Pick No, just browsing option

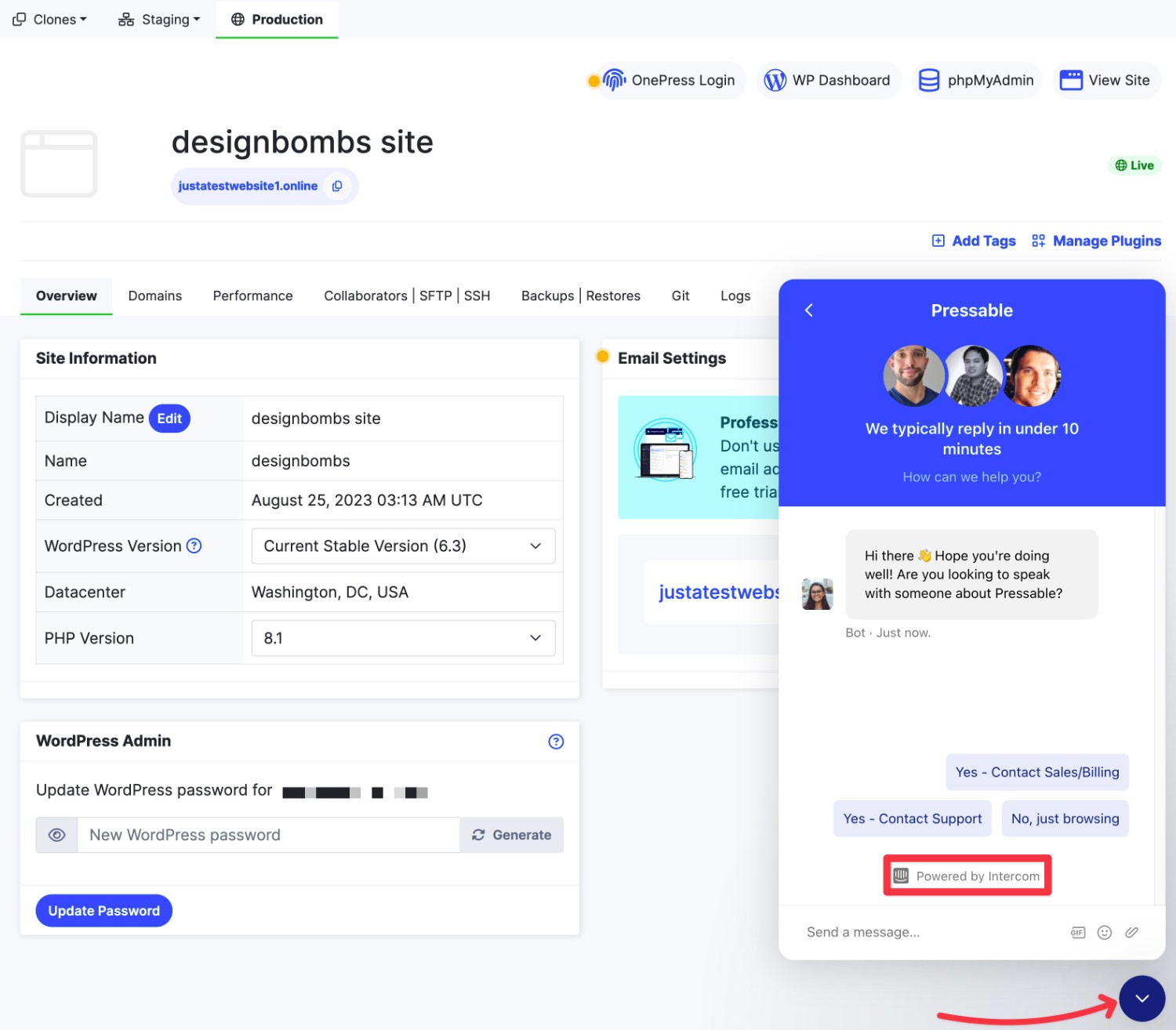[1065, 818]
